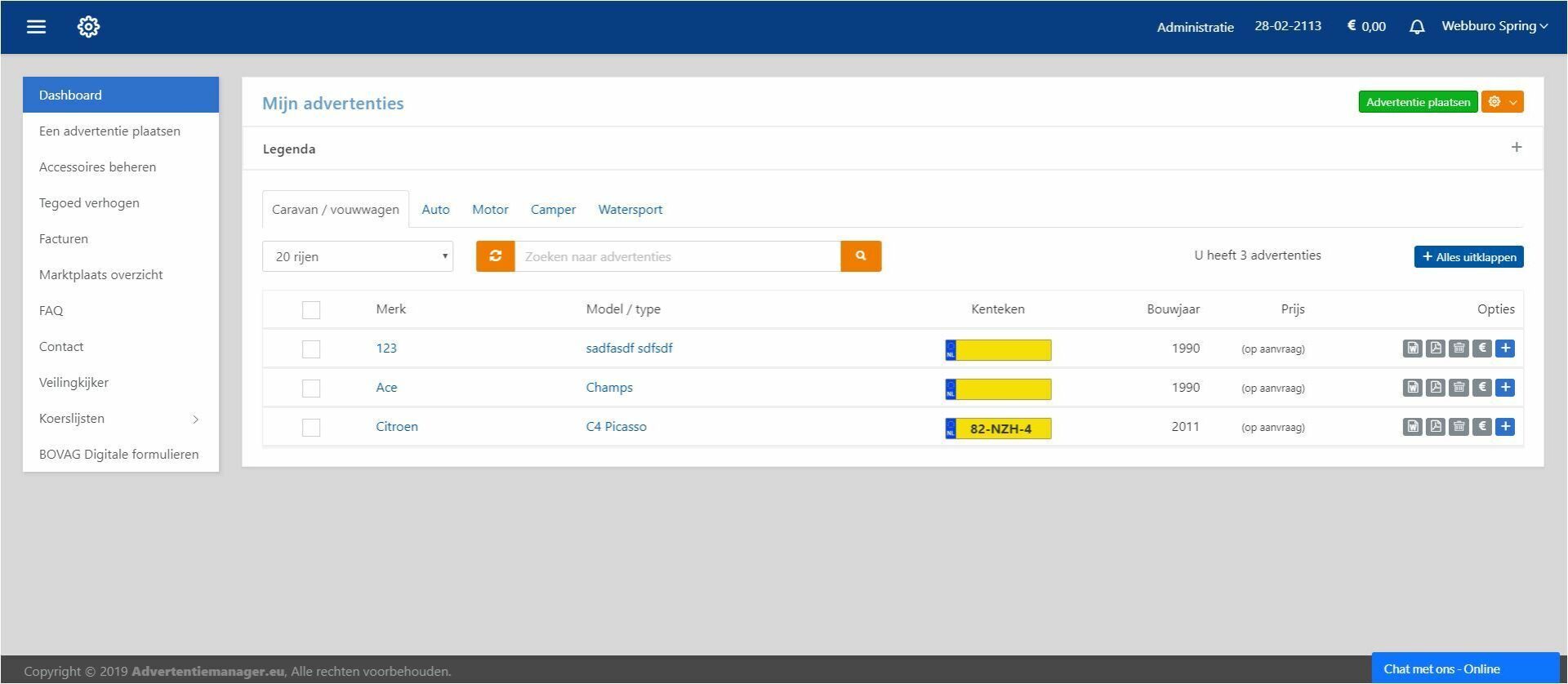Click green Advertentie plaatsen button

1418,102
